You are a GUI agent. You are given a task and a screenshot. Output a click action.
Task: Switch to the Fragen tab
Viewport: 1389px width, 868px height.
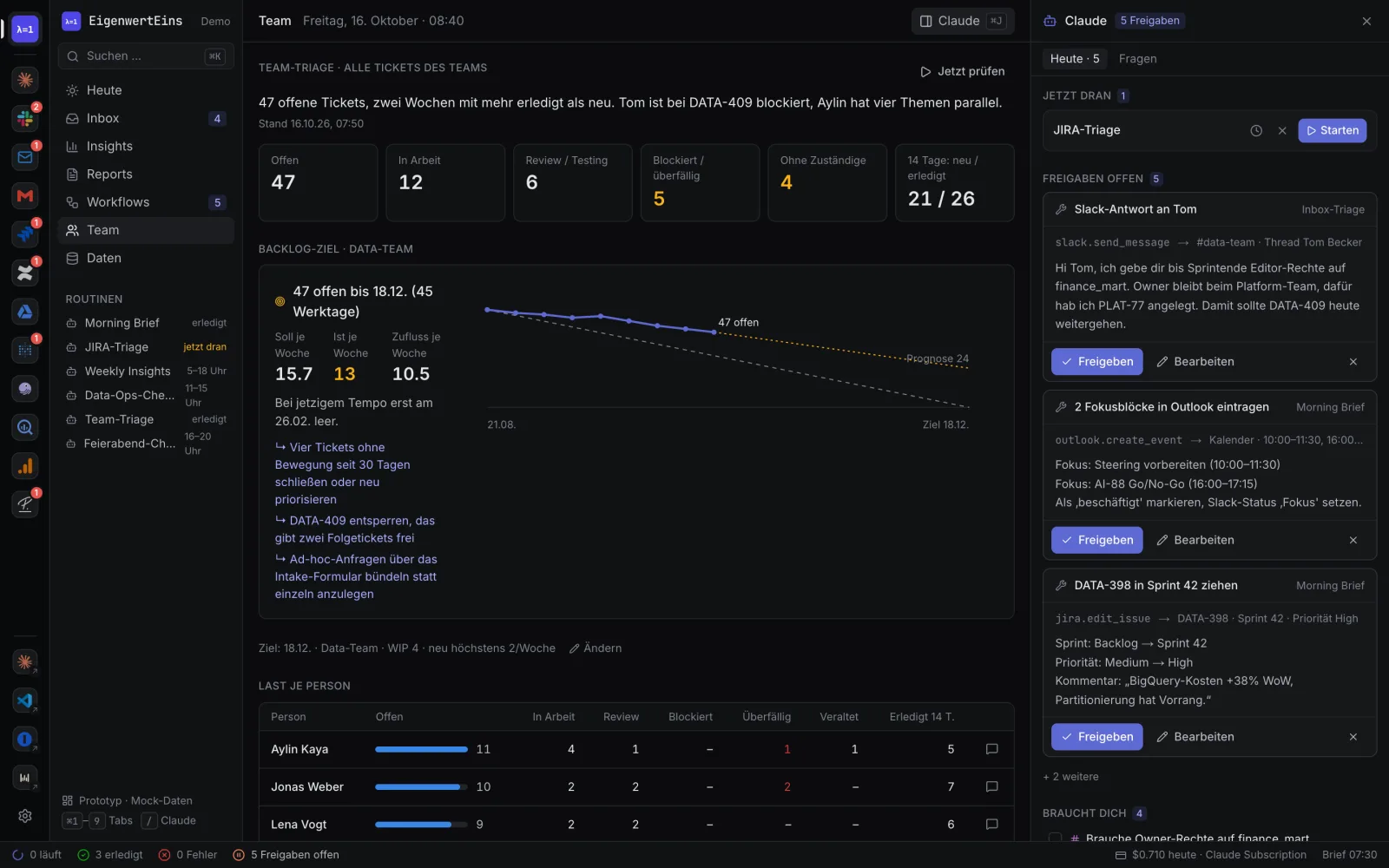click(x=1137, y=59)
